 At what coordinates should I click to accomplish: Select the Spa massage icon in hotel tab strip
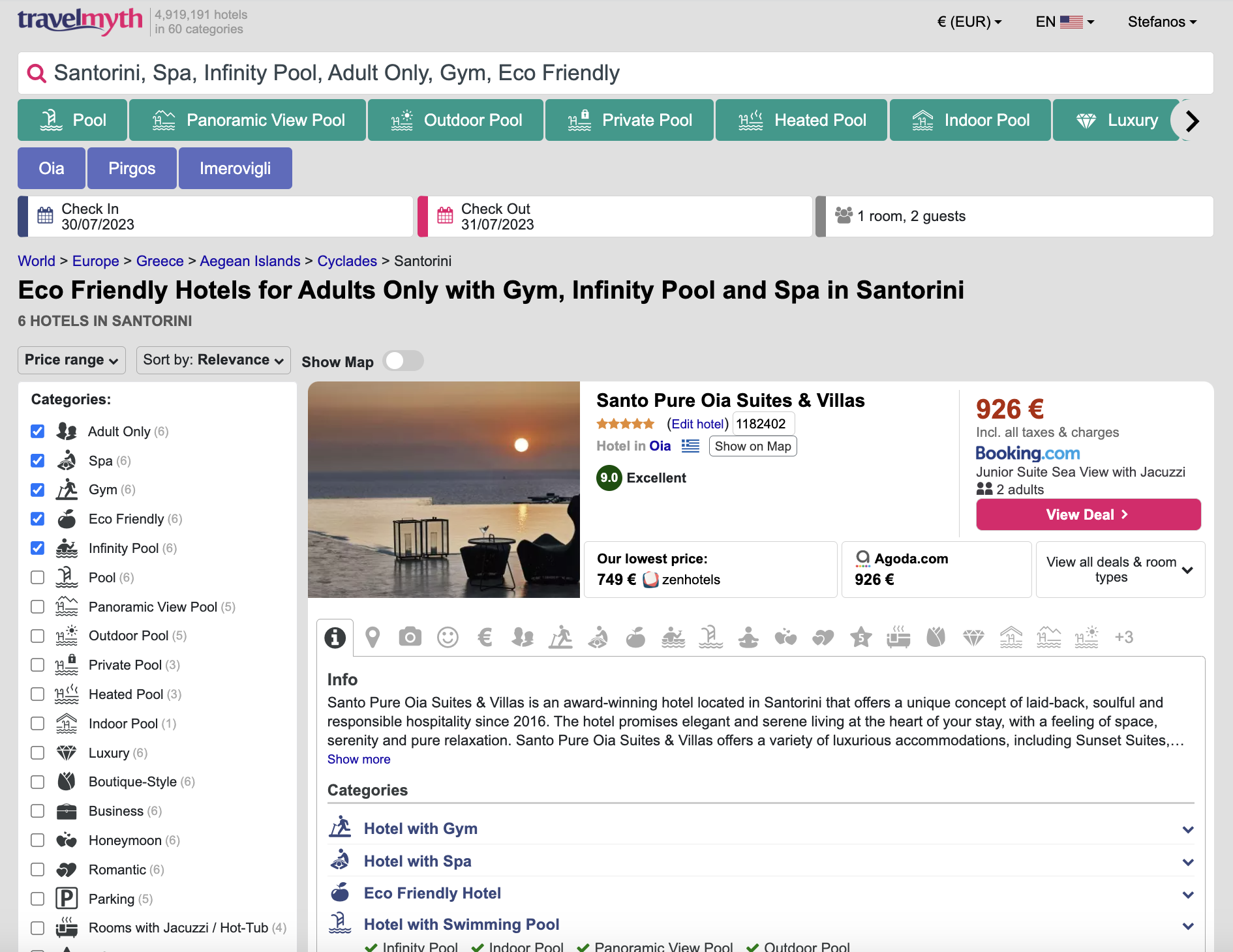click(x=598, y=637)
